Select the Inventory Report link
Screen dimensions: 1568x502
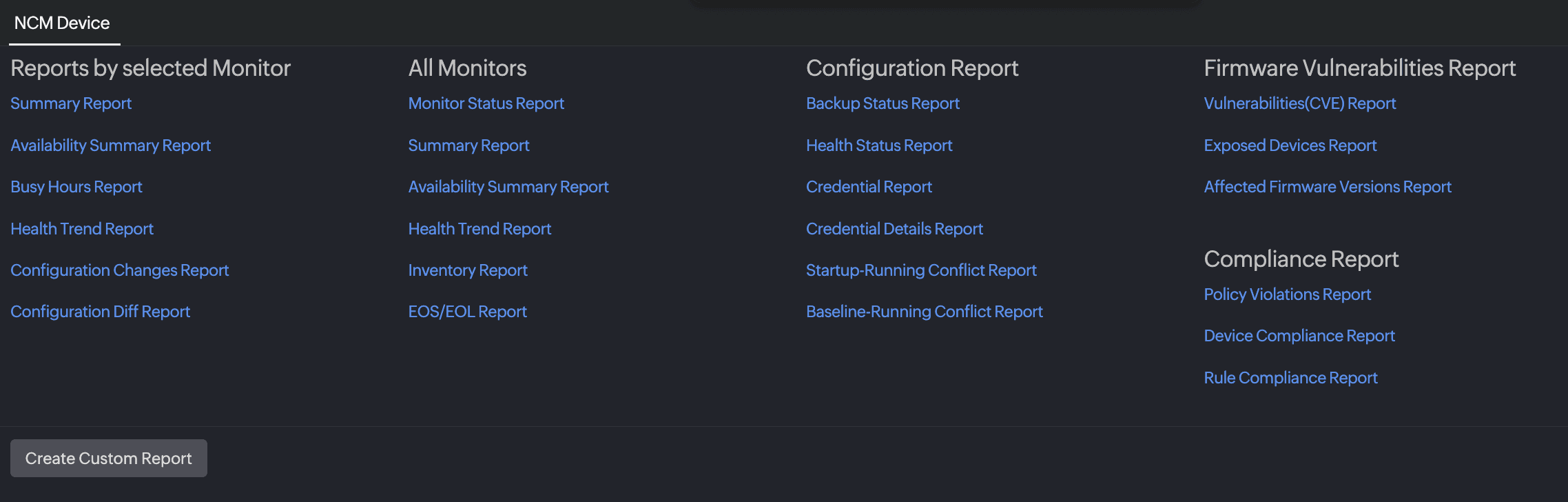[x=468, y=270]
